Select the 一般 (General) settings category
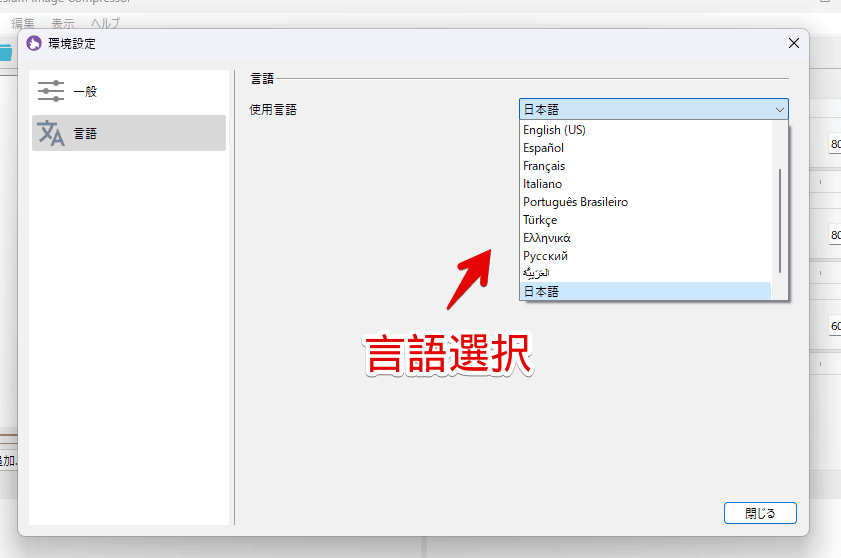Viewport: 841px width, 558px height. (129, 91)
